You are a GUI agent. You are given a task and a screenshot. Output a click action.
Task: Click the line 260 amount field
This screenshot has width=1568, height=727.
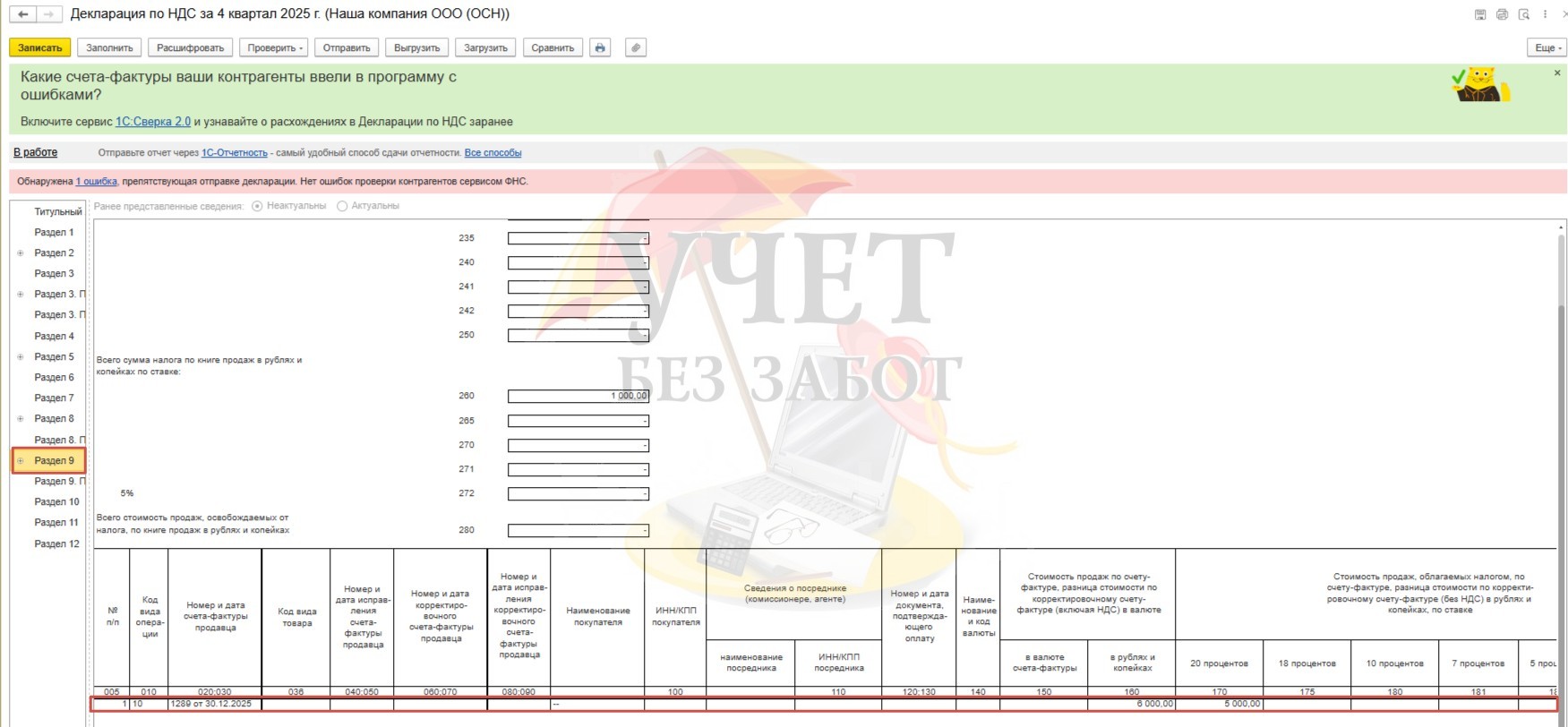578,396
